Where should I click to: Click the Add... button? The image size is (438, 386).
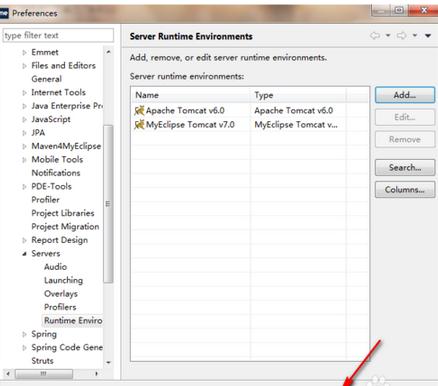pos(405,95)
